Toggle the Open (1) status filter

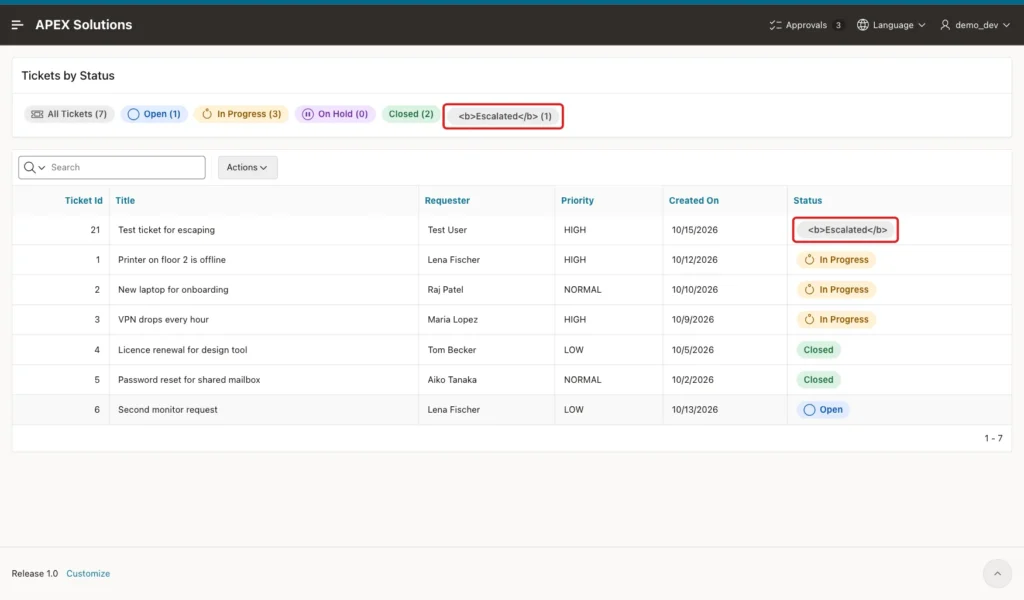pyautogui.click(x=154, y=114)
